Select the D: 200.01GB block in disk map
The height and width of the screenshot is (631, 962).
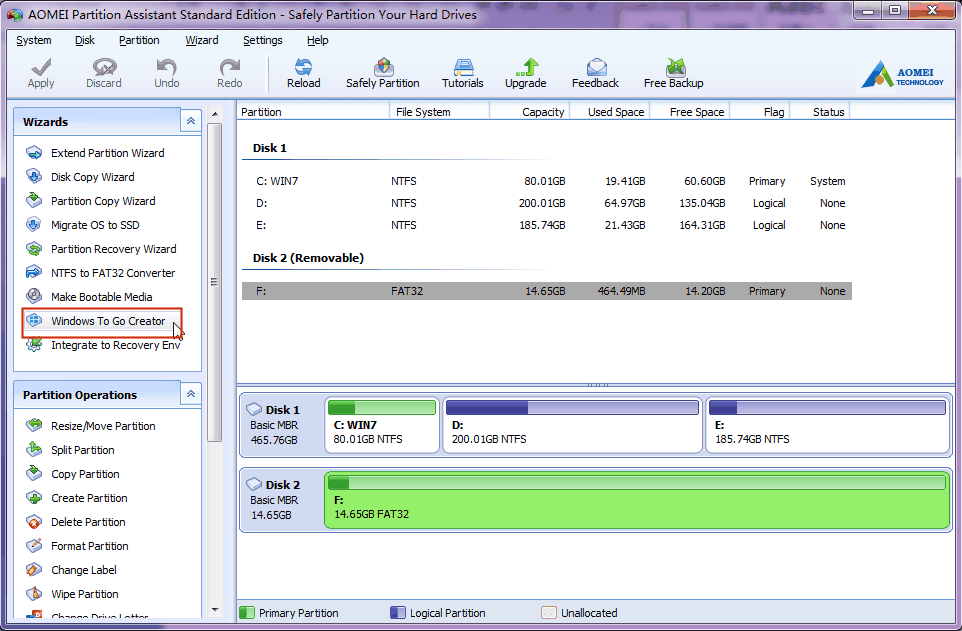pos(572,425)
